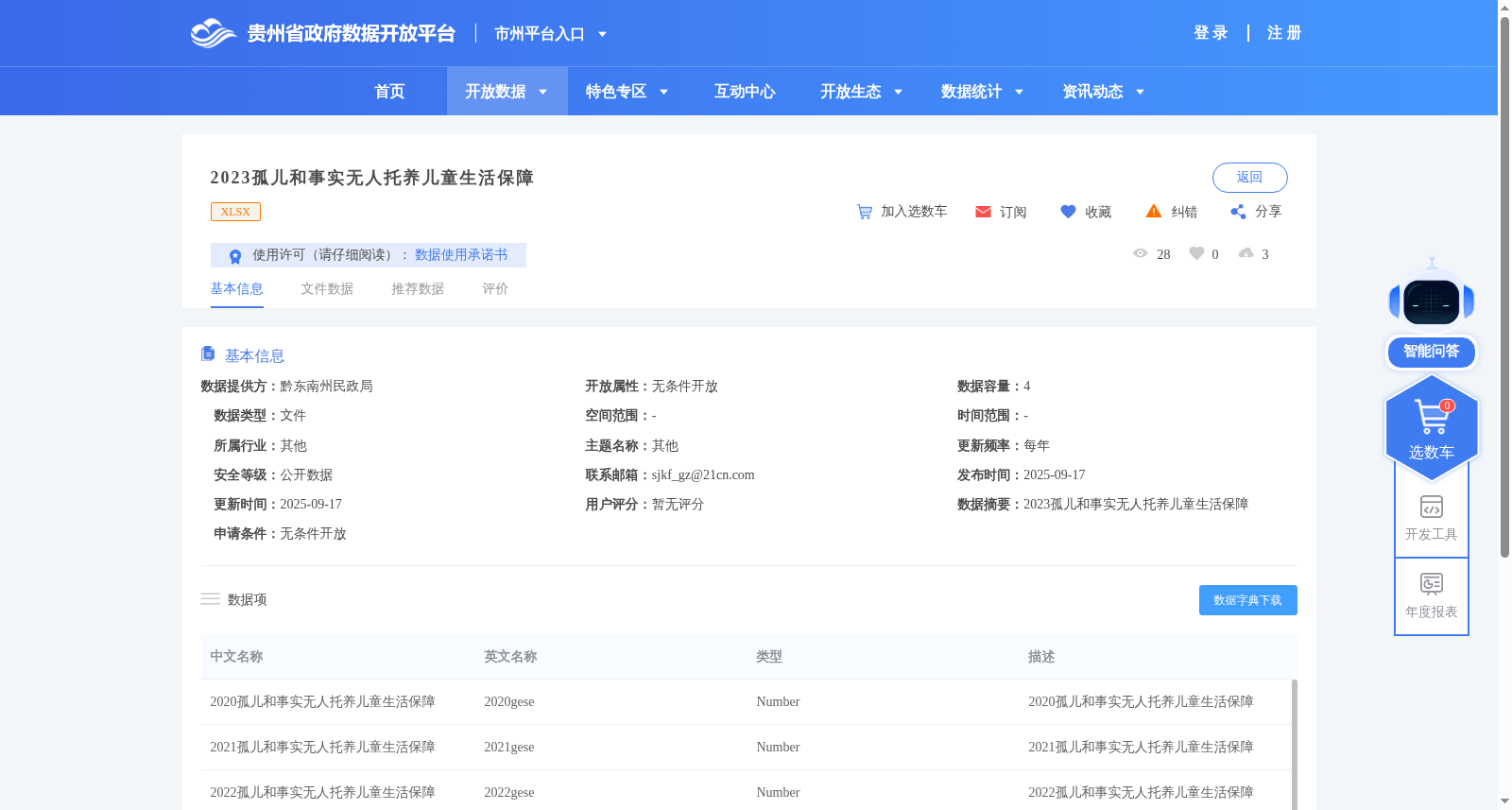Open the 选数车 cart hexagon

1432,428
